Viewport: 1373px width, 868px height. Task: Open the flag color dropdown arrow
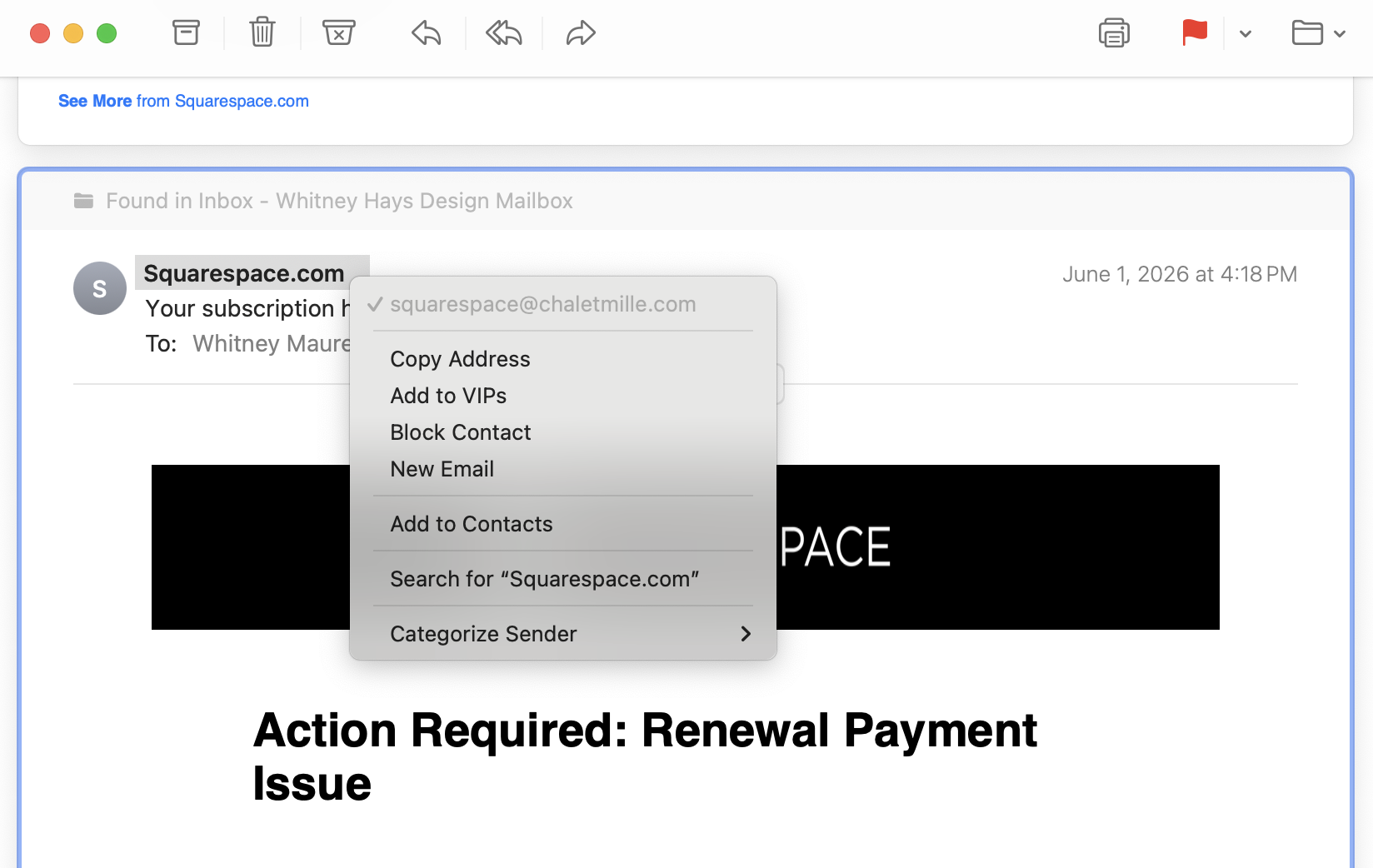[1246, 34]
